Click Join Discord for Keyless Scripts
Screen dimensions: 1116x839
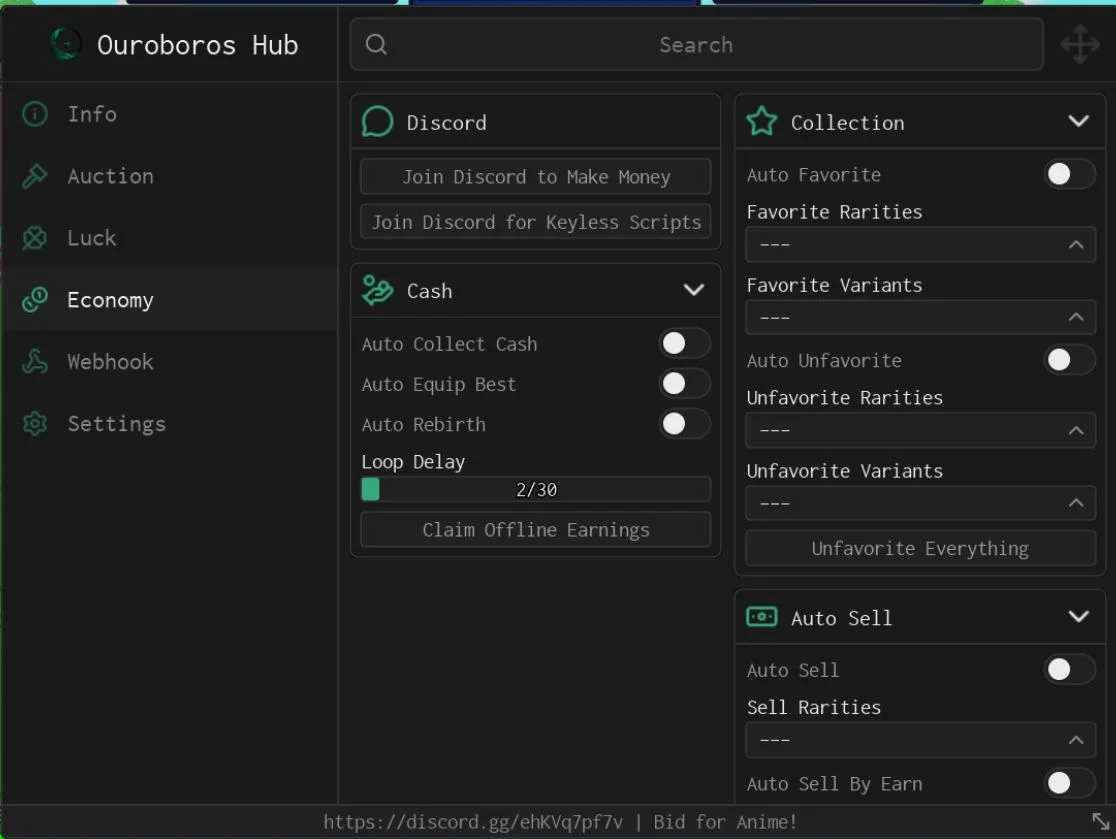535,221
